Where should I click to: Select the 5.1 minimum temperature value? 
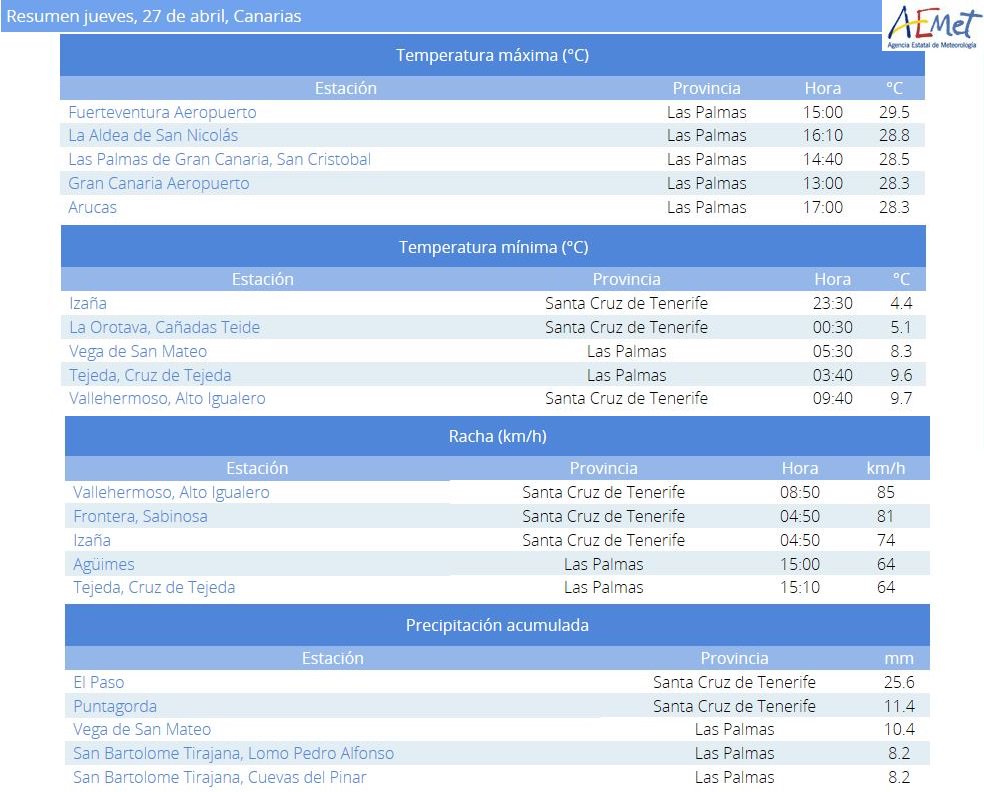pyautogui.click(x=901, y=327)
